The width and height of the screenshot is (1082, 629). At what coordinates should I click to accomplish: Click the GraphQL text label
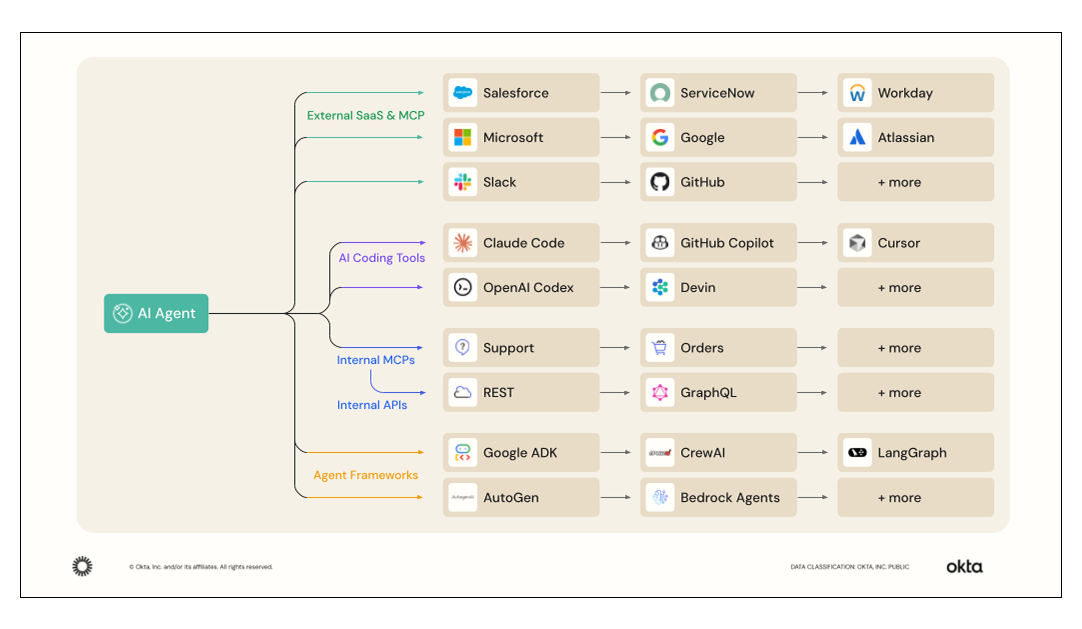click(x=708, y=393)
